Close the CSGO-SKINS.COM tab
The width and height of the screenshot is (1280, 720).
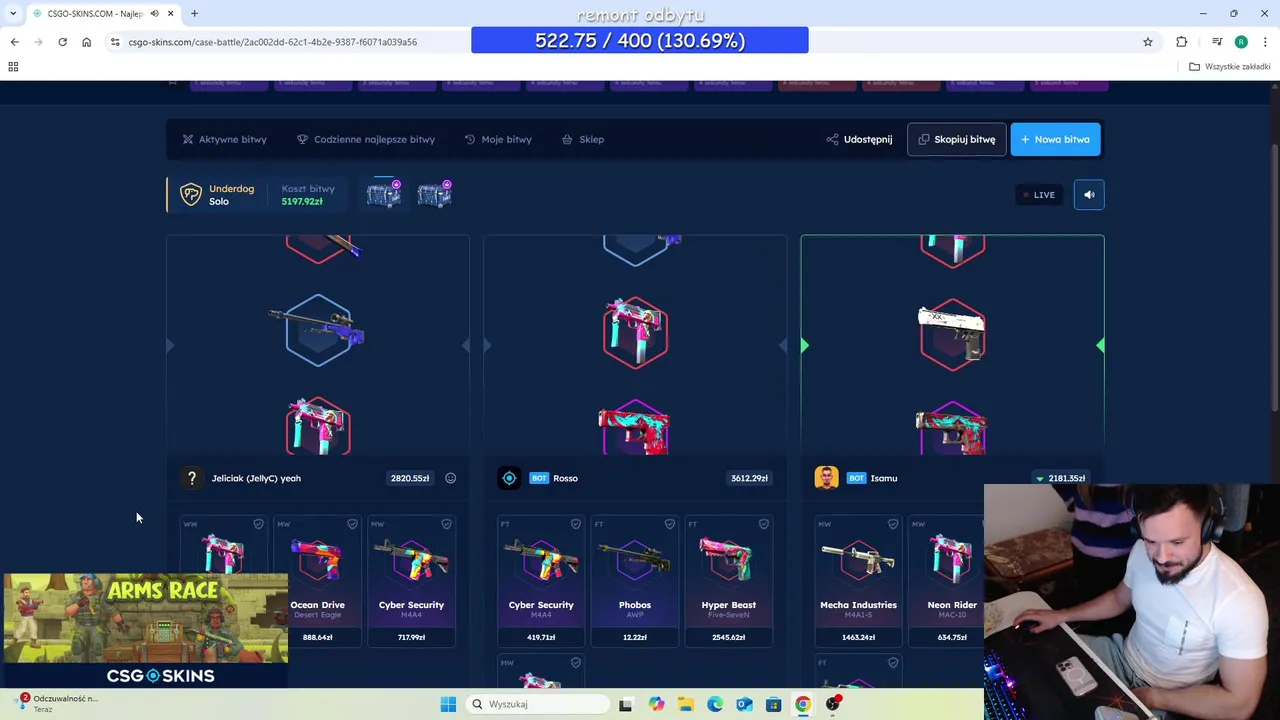tap(170, 13)
